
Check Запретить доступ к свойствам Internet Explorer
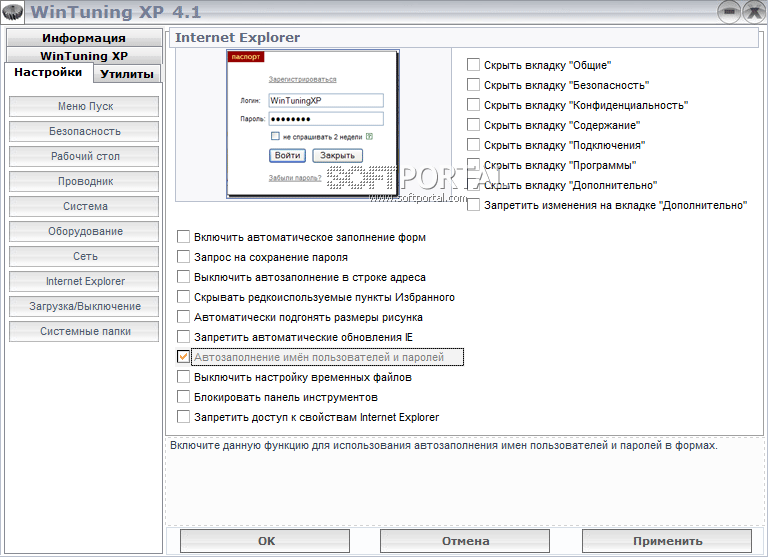(183, 417)
